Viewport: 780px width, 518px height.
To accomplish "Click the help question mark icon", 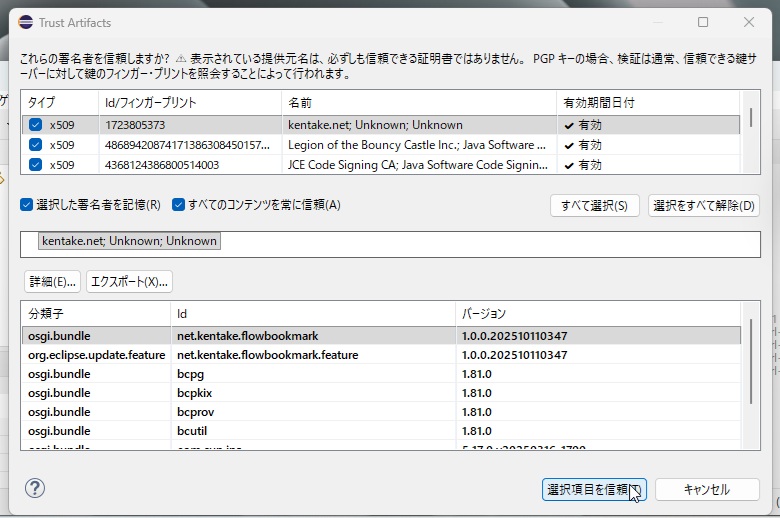I will pos(34,489).
